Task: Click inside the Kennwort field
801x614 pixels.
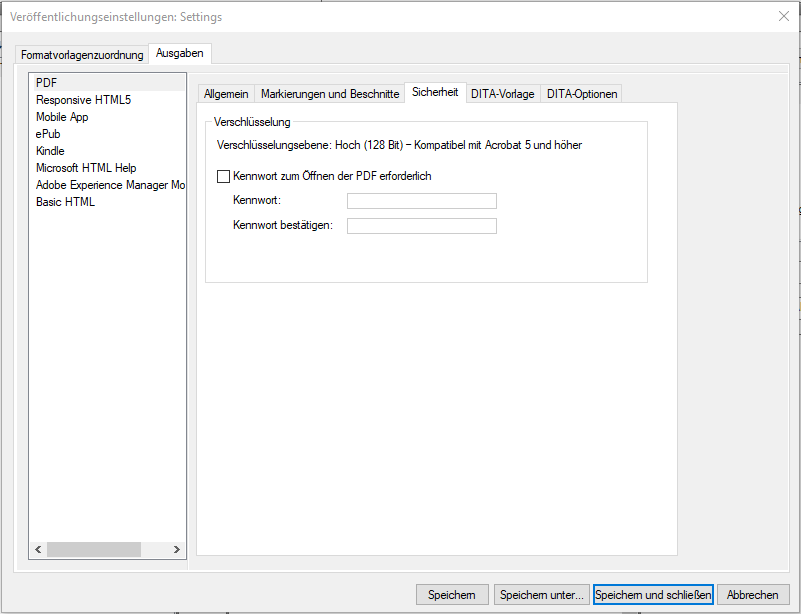Action: click(x=421, y=200)
